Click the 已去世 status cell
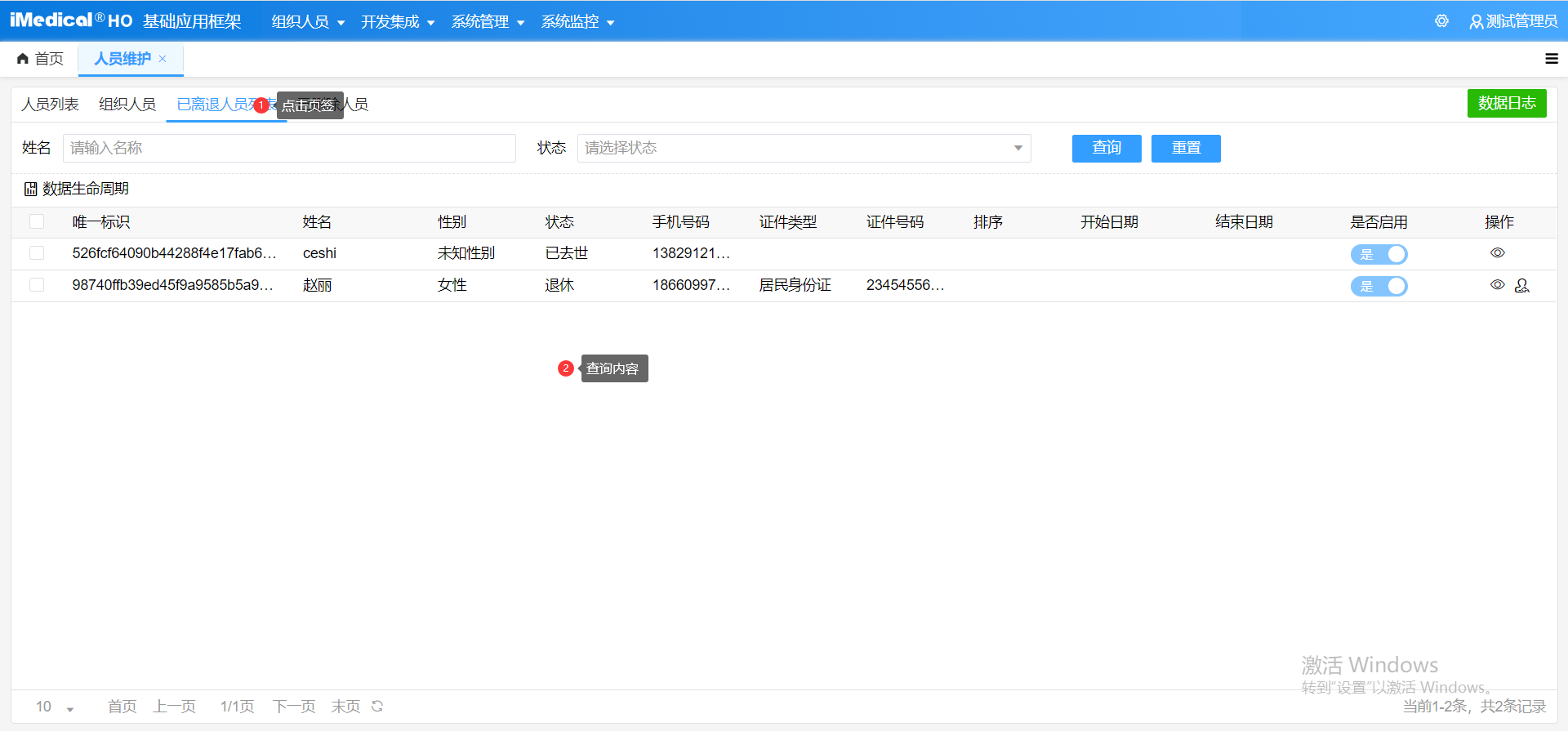The image size is (1568, 736). pyautogui.click(x=567, y=253)
